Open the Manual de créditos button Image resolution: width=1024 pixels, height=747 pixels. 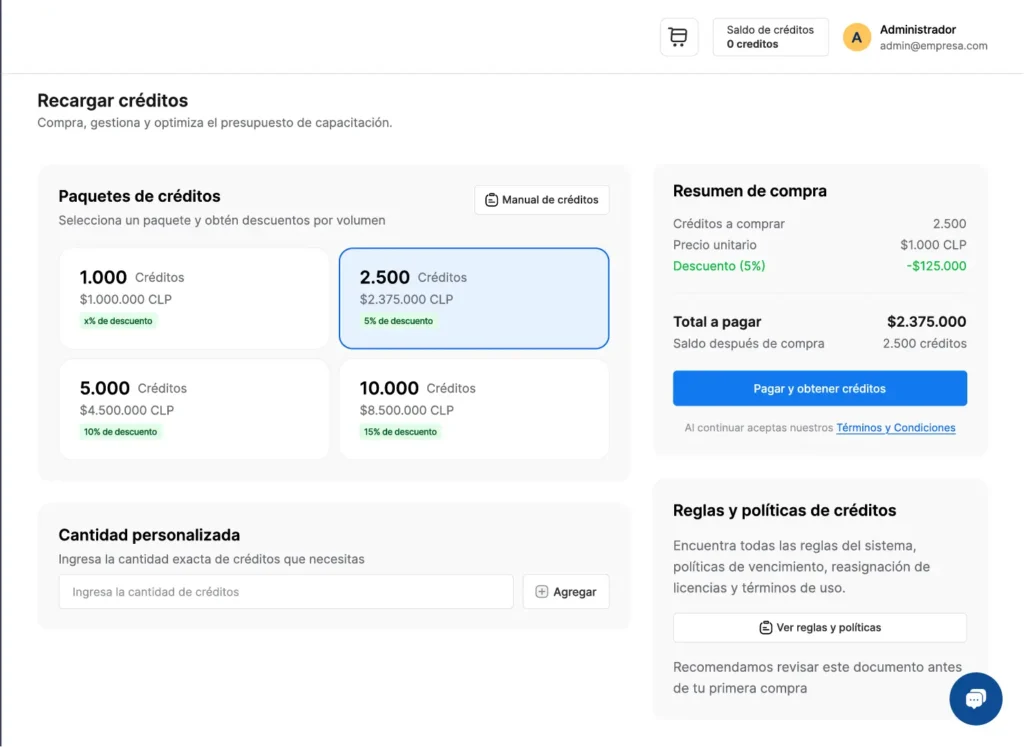click(x=541, y=200)
